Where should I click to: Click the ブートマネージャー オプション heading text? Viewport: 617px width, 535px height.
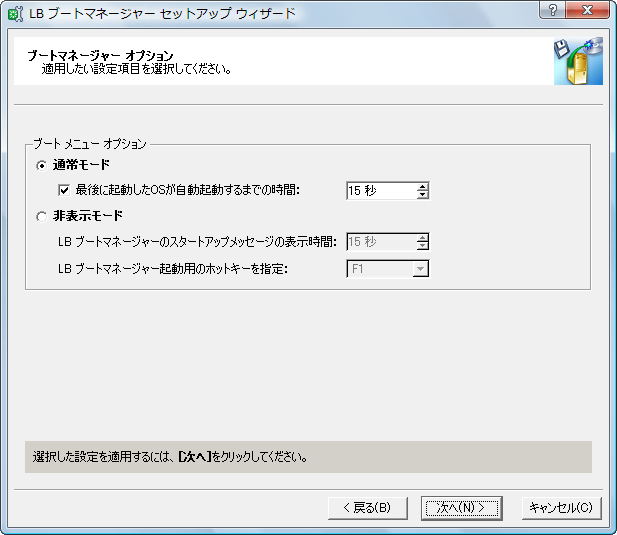coord(100,56)
